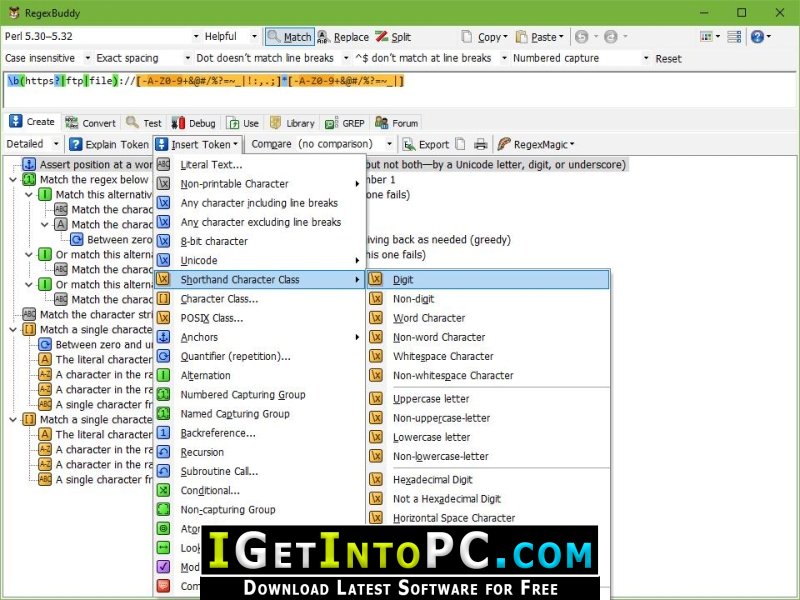Image resolution: width=800 pixels, height=600 pixels.
Task: Open the Non-printable Character submenu
Action: coord(260,184)
